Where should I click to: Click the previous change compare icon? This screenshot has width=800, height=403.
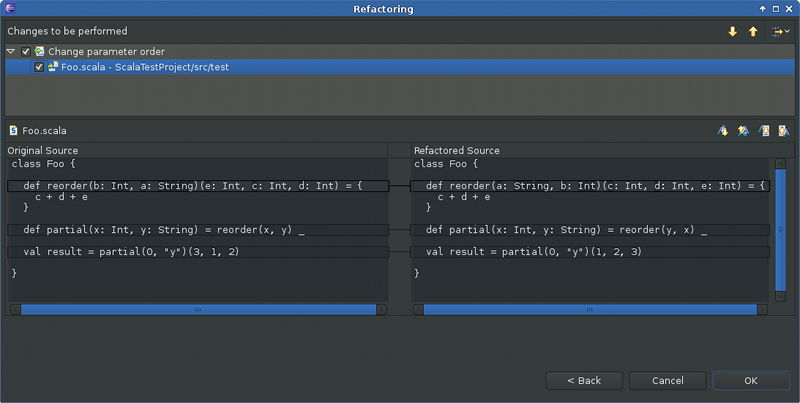(x=783, y=130)
